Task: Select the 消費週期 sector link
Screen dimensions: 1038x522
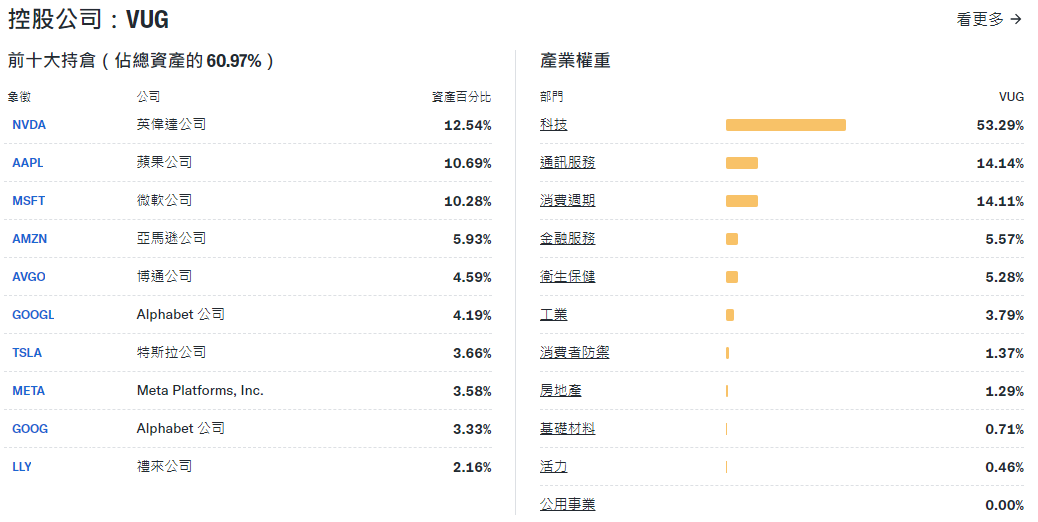Action: point(567,201)
